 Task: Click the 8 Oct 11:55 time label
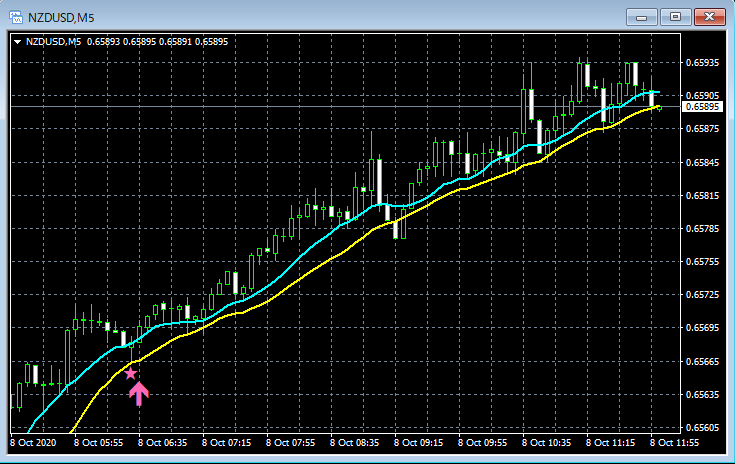[x=674, y=442]
